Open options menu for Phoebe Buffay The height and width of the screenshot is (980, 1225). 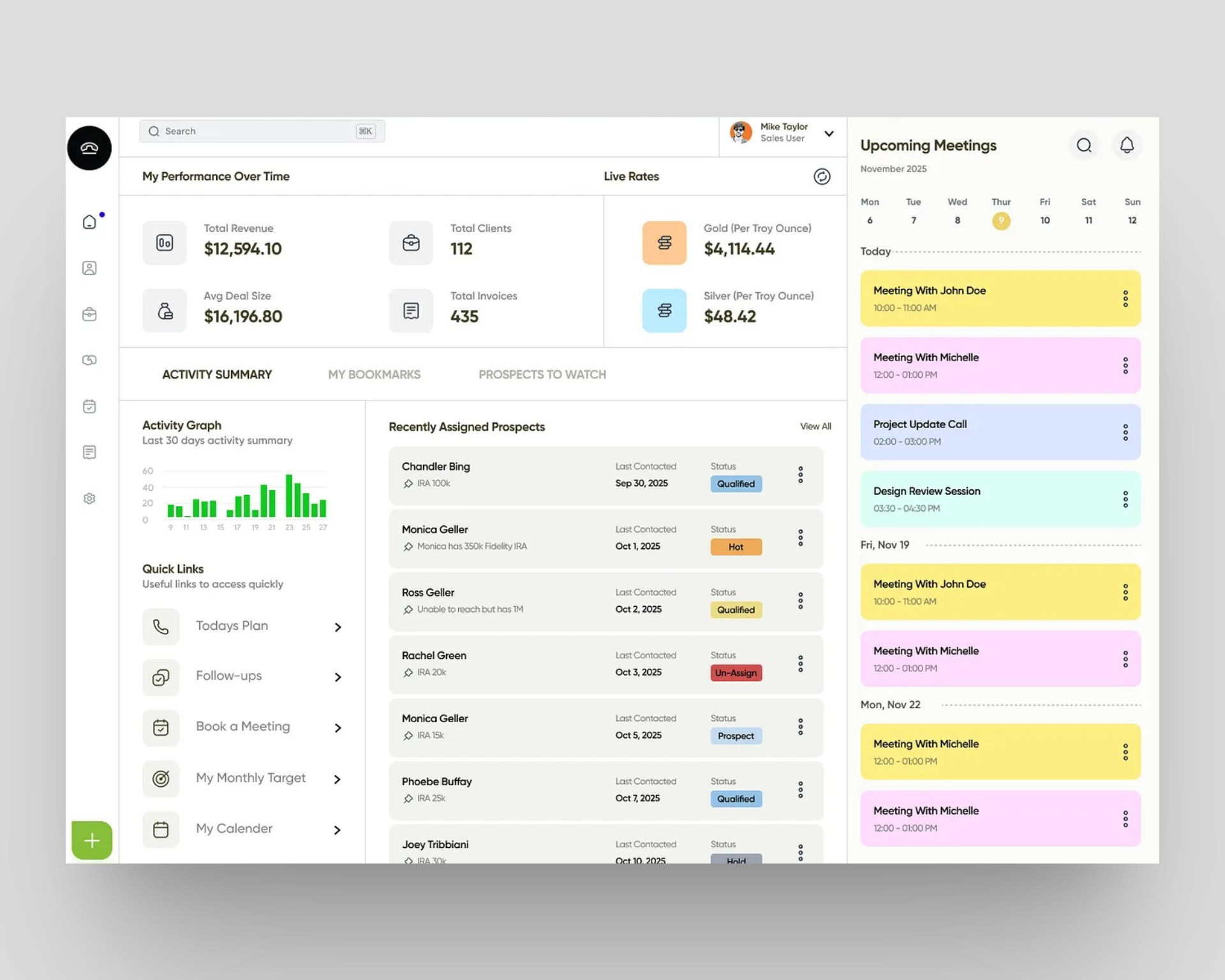800,790
